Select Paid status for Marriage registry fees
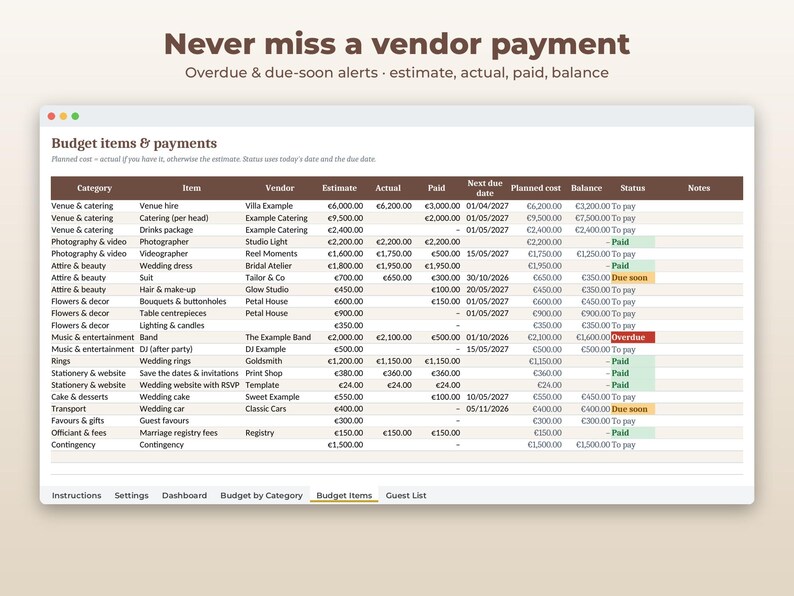 pos(633,433)
